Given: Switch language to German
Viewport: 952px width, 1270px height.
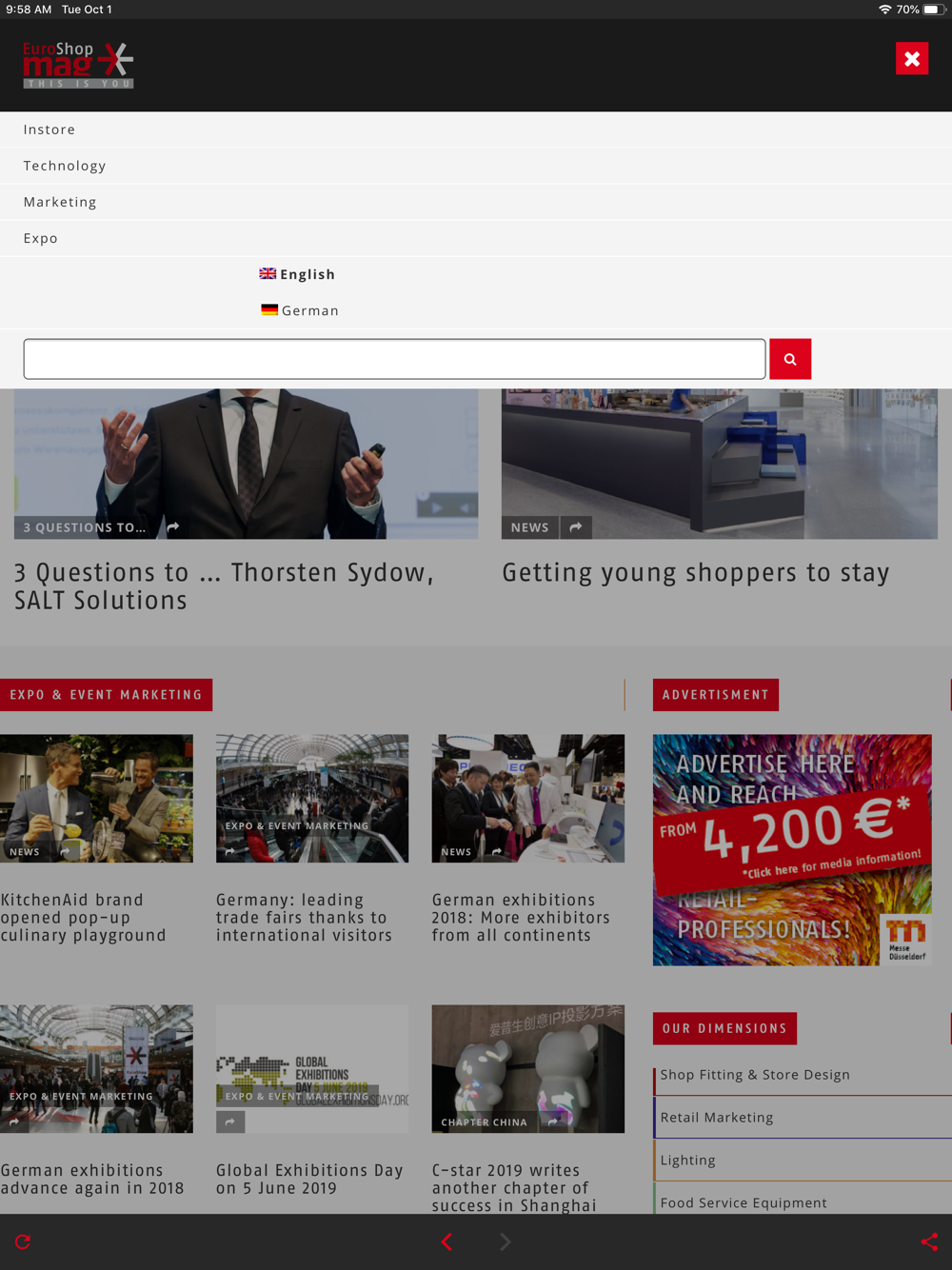Looking at the screenshot, I should pyautogui.click(x=300, y=310).
